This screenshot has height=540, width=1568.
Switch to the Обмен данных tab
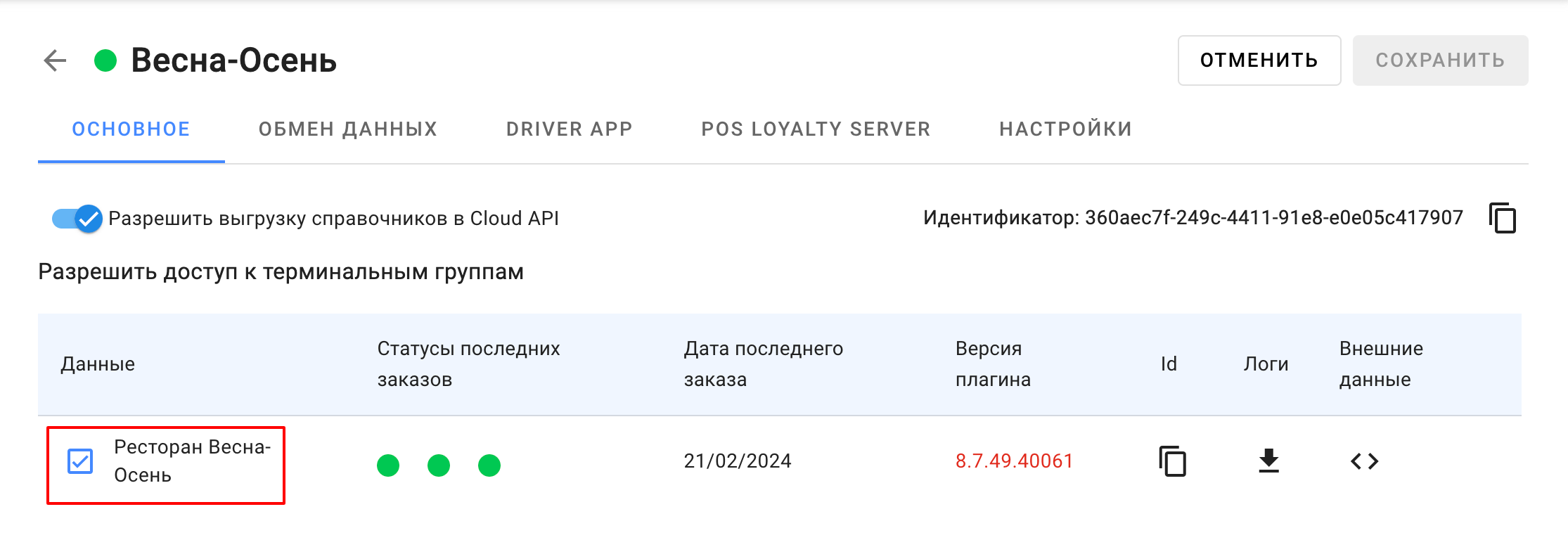pyautogui.click(x=348, y=129)
